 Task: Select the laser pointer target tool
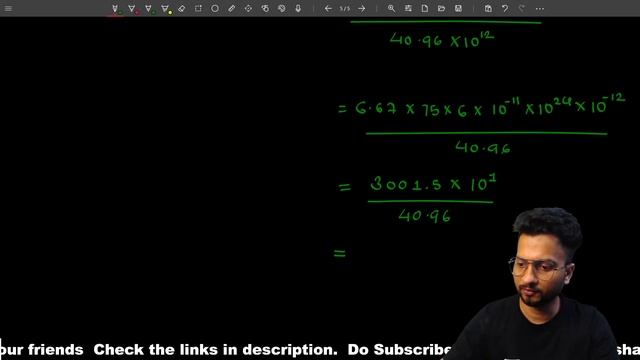pyautogui.click(x=248, y=8)
